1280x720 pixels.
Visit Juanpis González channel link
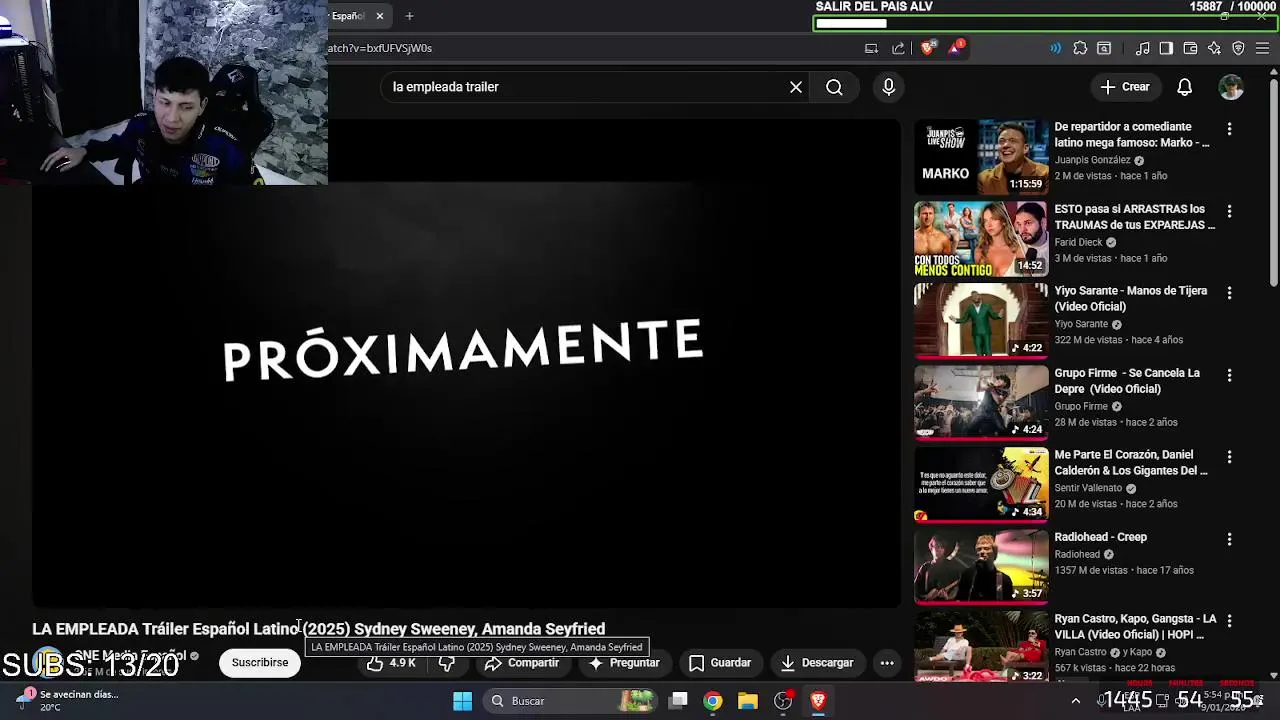pyautogui.click(x=1092, y=160)
